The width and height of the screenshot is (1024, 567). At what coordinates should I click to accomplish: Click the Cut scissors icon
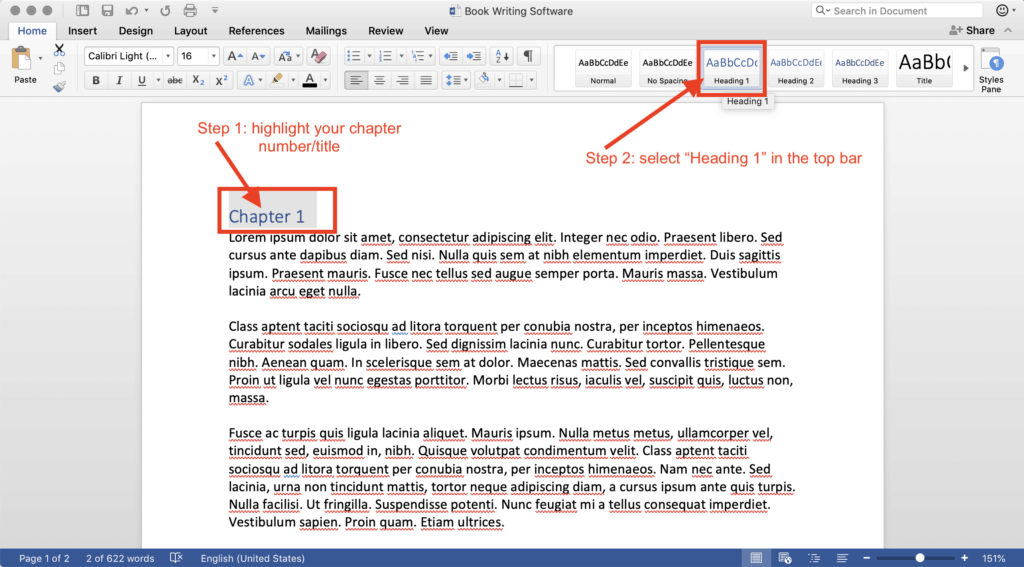click(x=59, y=50)
